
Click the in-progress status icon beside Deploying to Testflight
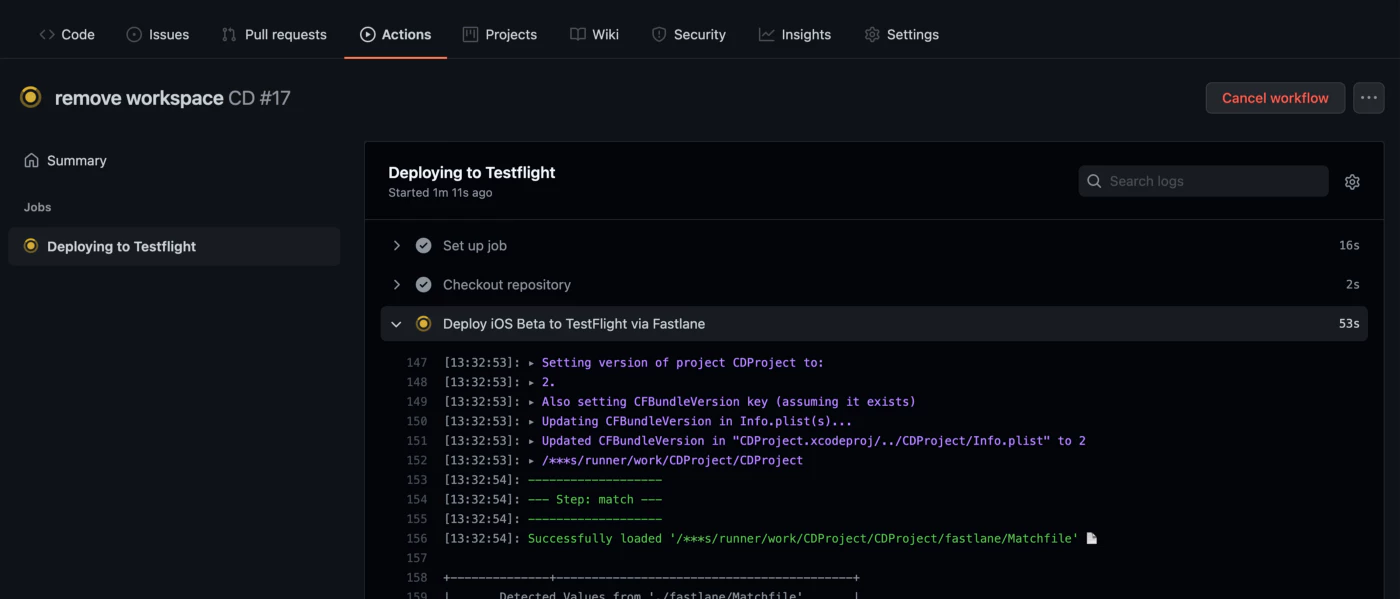tap(29, 246)
